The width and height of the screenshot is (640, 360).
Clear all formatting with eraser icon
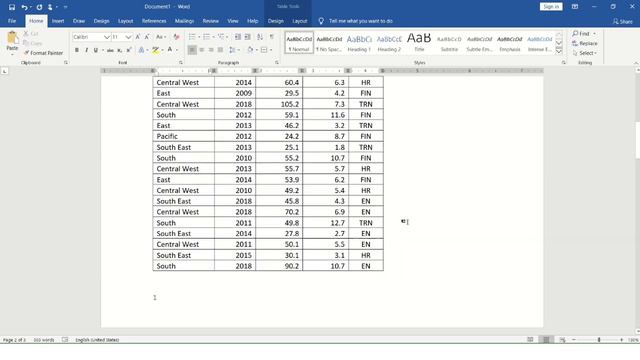176,37
